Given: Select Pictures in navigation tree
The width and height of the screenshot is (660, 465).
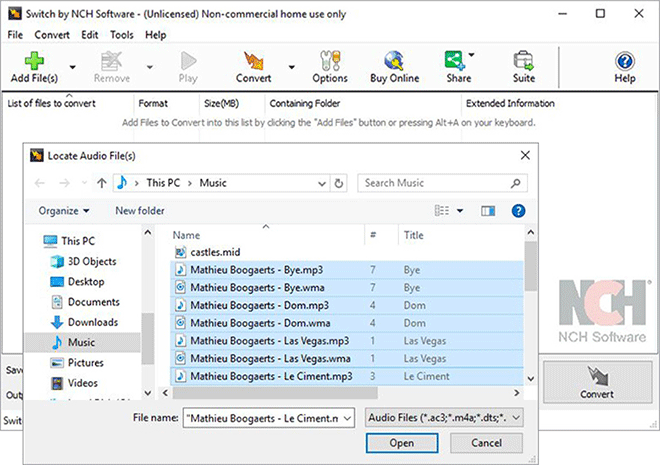Looking at the screenshot, I should [x=77, y=362].
